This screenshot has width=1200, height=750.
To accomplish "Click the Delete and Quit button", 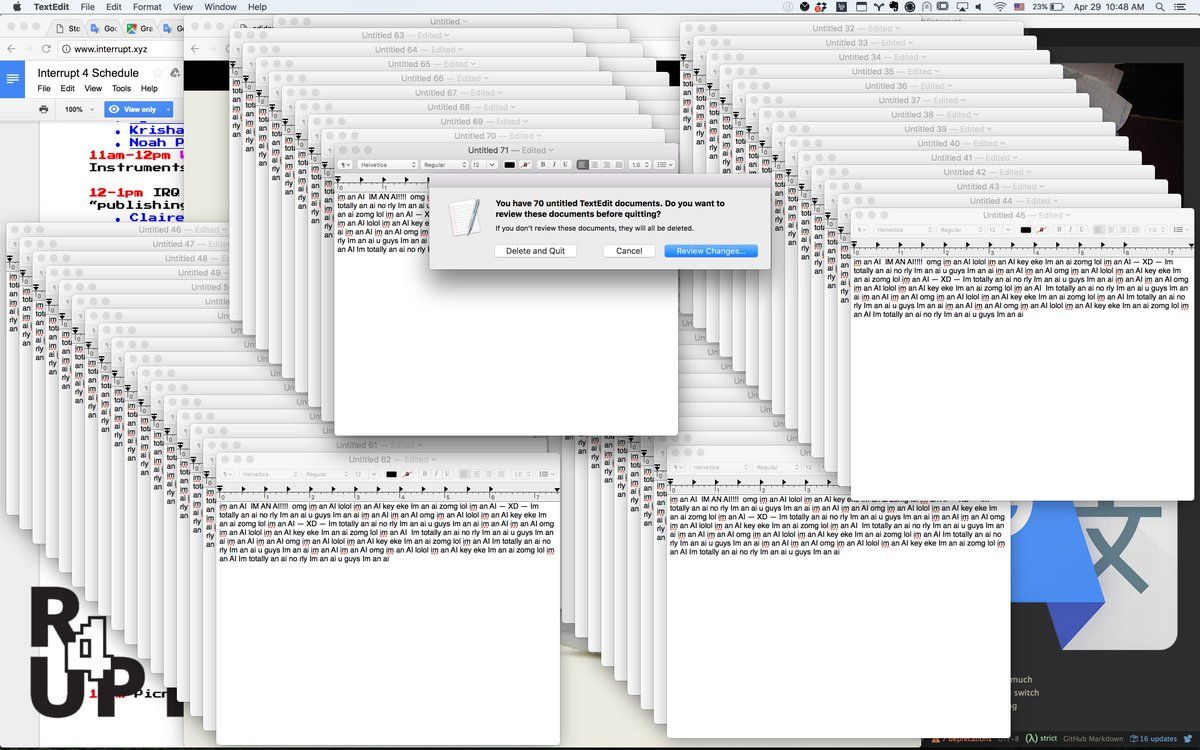I will point(535,251).
